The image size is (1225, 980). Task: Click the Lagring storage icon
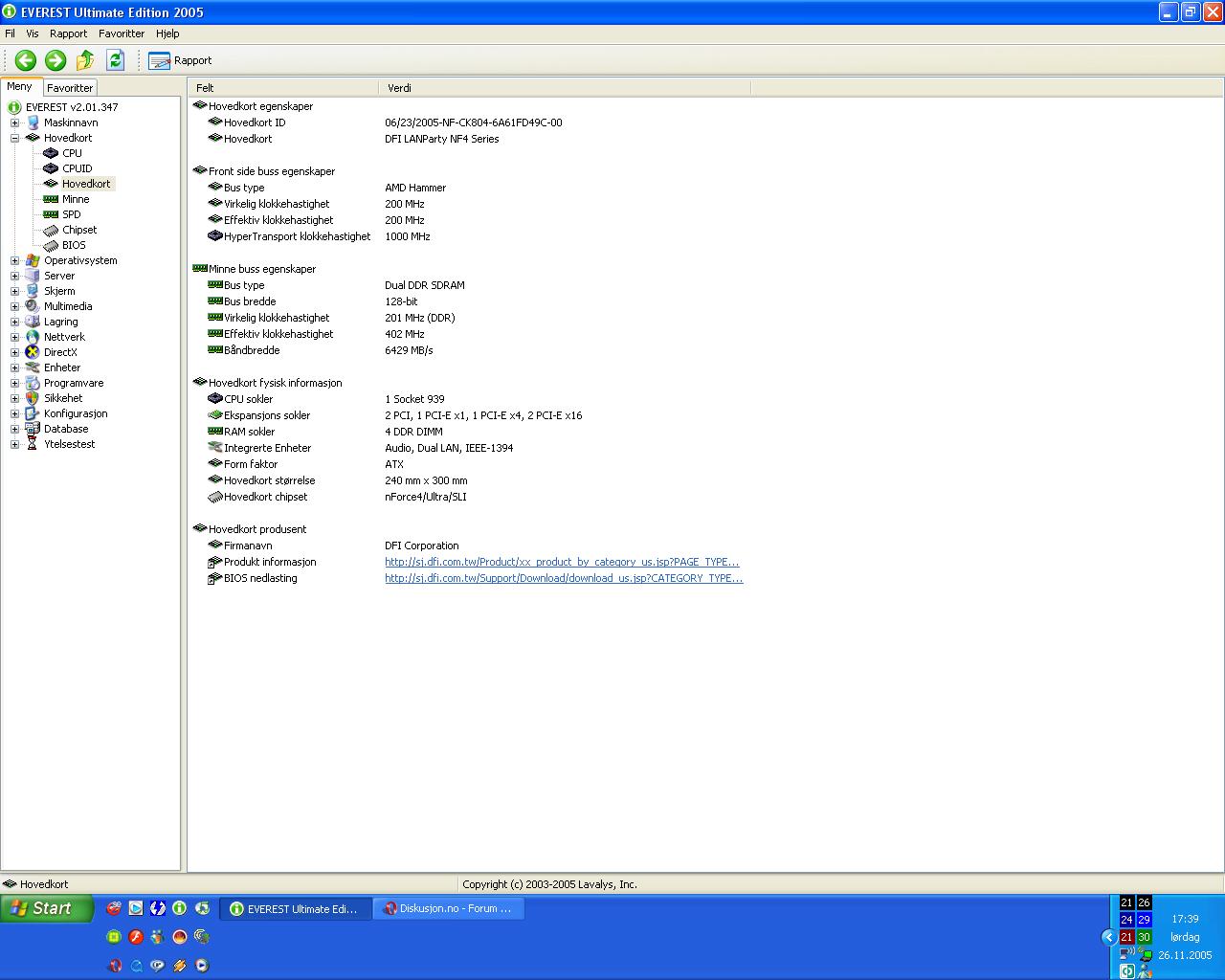click(x=33, y=322)
